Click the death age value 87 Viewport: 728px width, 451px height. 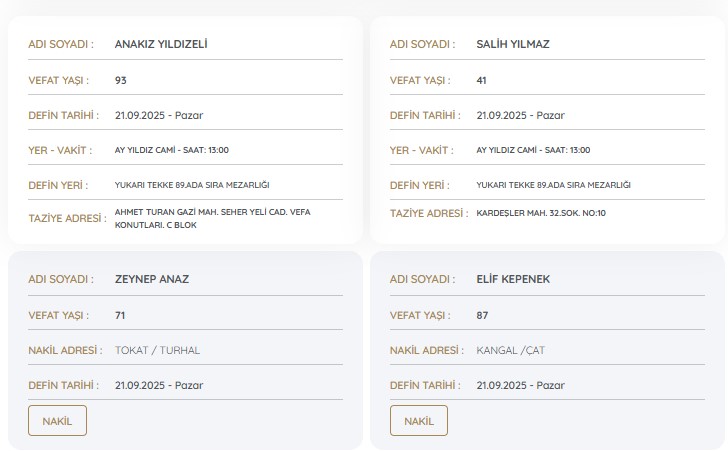point(483,315)
